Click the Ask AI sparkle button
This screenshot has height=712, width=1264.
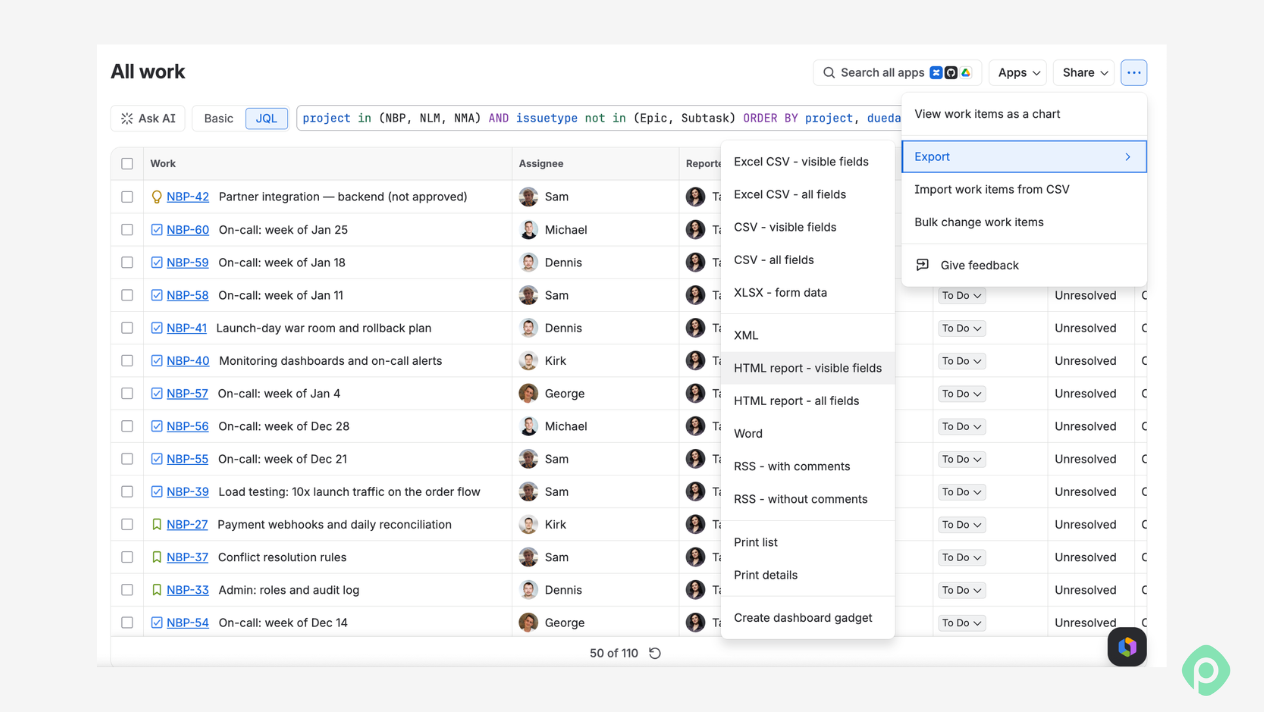(148, 118)
